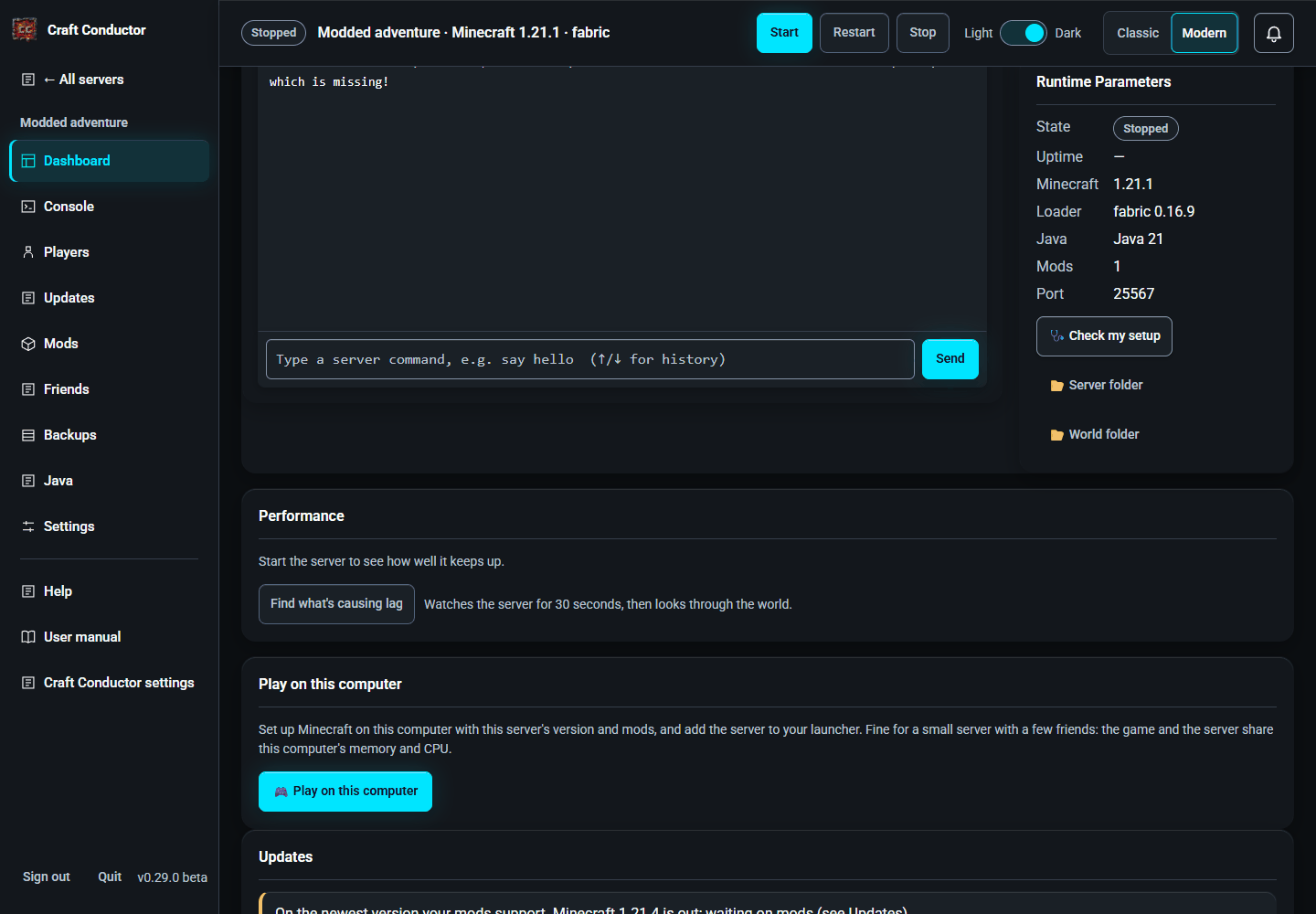Start the server
The width and height of the screenshot is (1316, 914).
pyautogui.click(x=784, y=33)
